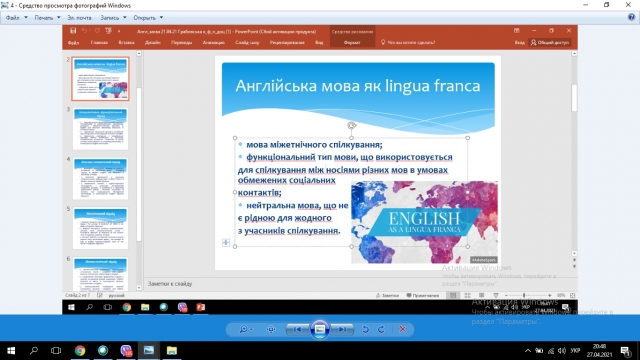Go to the next photo
Screen dimensions: 640x360
point(342,329)
